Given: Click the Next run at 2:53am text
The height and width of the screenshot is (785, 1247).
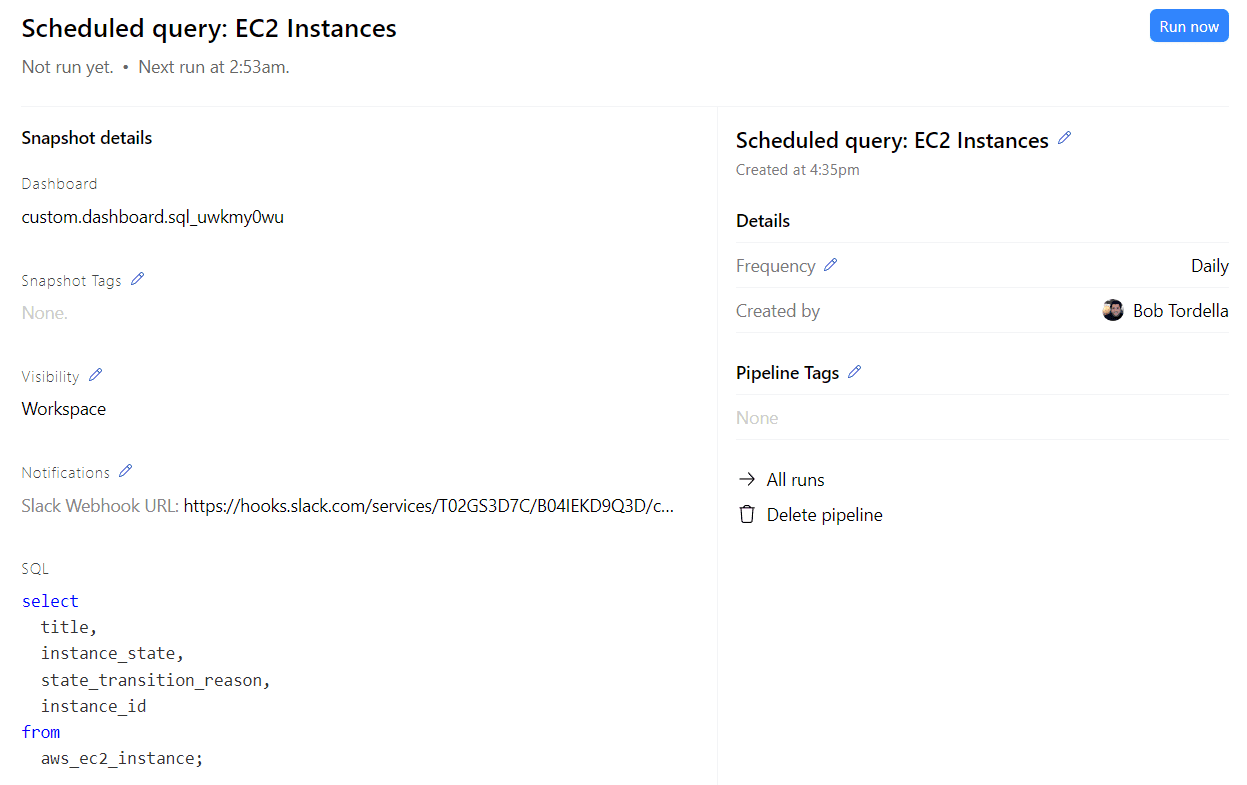Looking at the screenshot, I should pyautogui.click(x=213, y=66).
